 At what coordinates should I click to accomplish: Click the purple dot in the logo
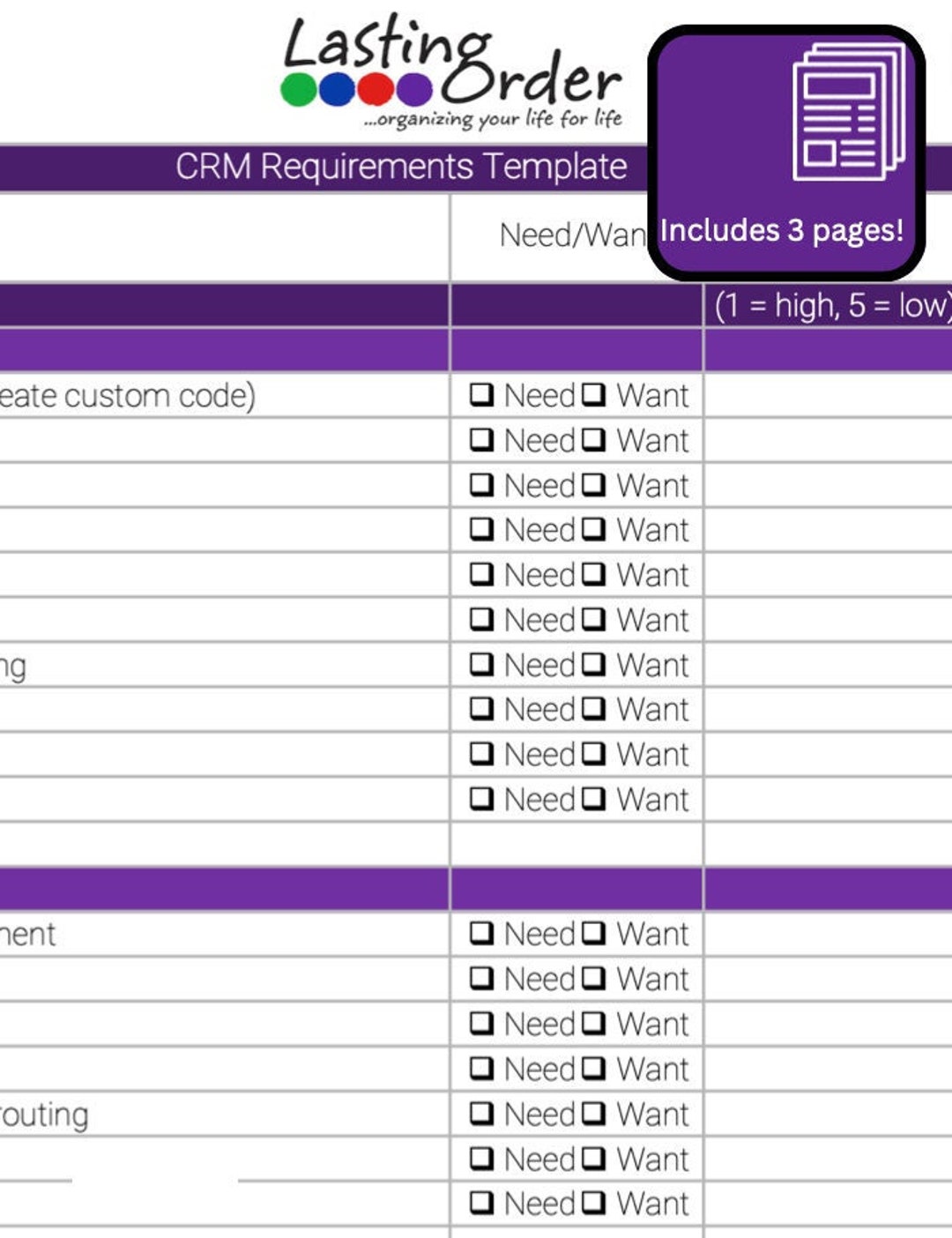pos(413,89)
